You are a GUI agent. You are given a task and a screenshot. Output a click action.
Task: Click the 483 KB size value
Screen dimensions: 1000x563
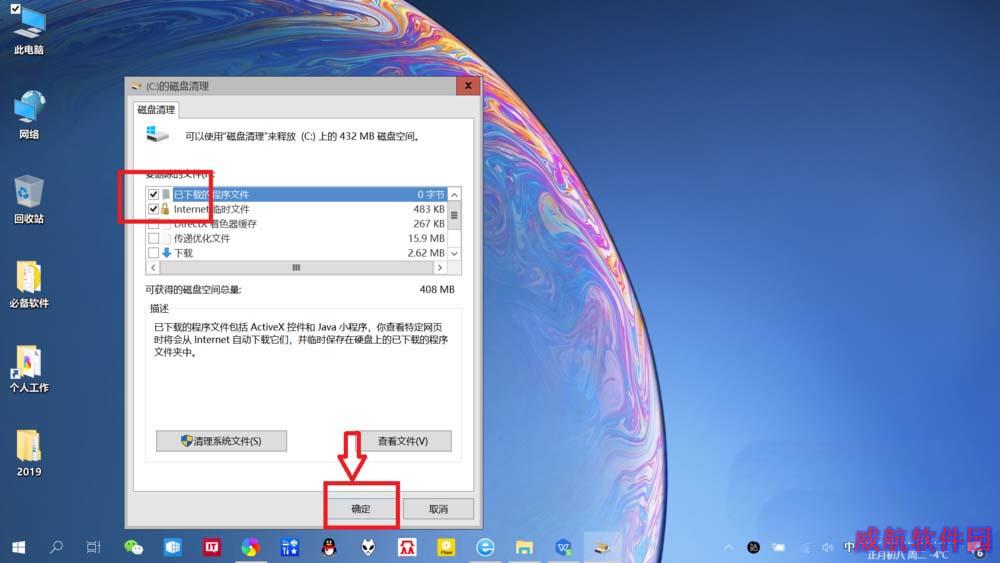pyautogui.click(x=429, y=209)
